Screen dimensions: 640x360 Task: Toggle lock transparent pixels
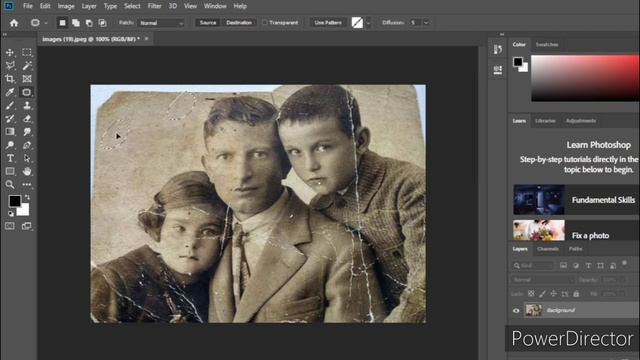[x=531, y=293]
